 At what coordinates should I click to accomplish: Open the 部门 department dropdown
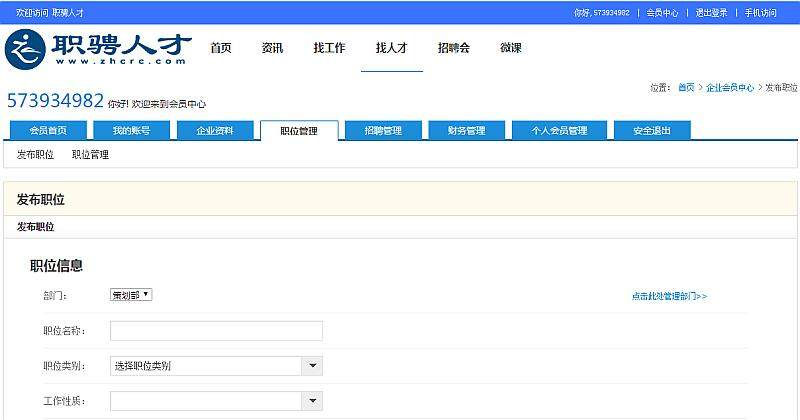pyautogui.click(x=130, y=295)
